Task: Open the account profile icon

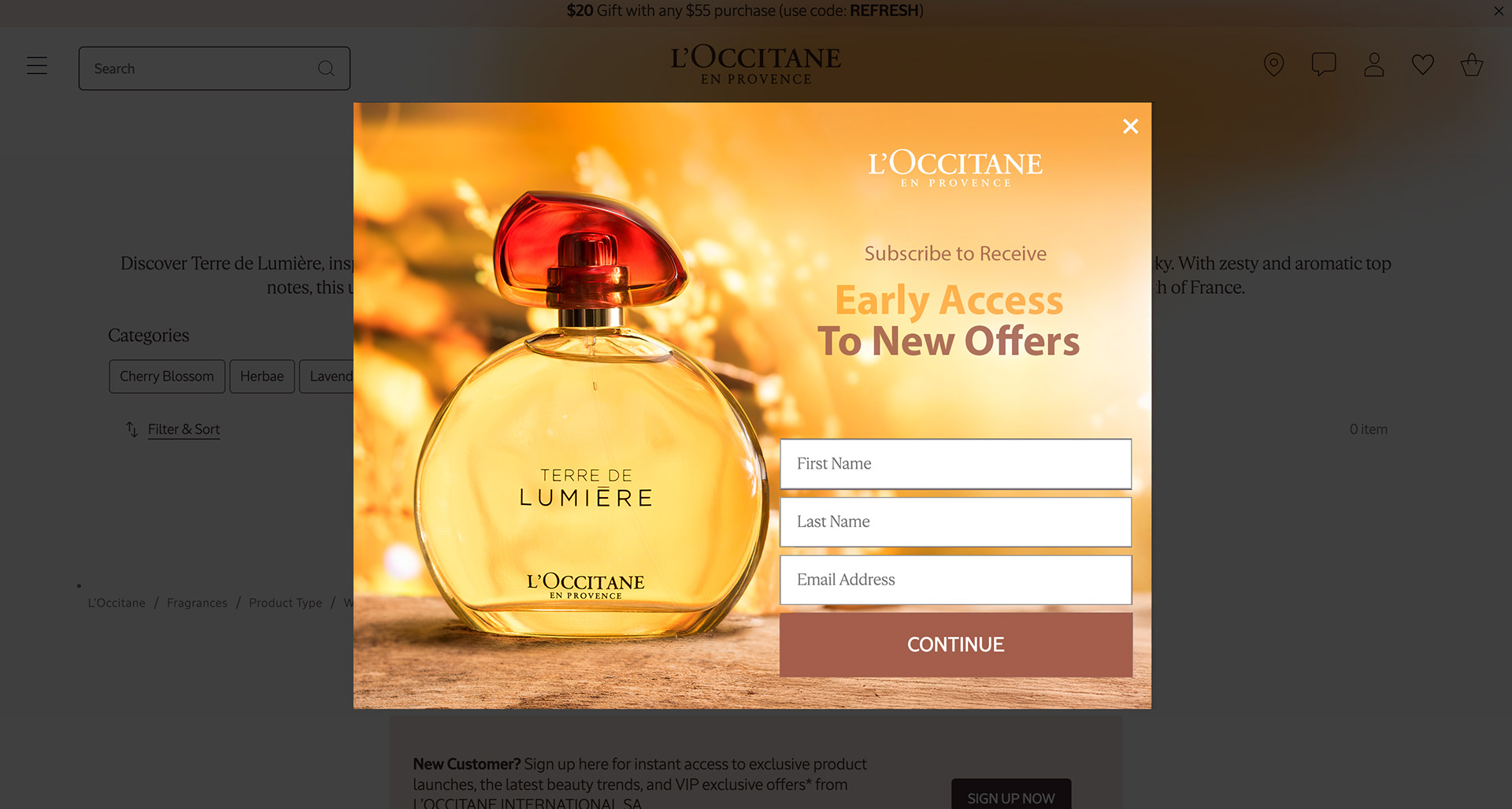Action: pyautogui.click(x=1373, y=65)
